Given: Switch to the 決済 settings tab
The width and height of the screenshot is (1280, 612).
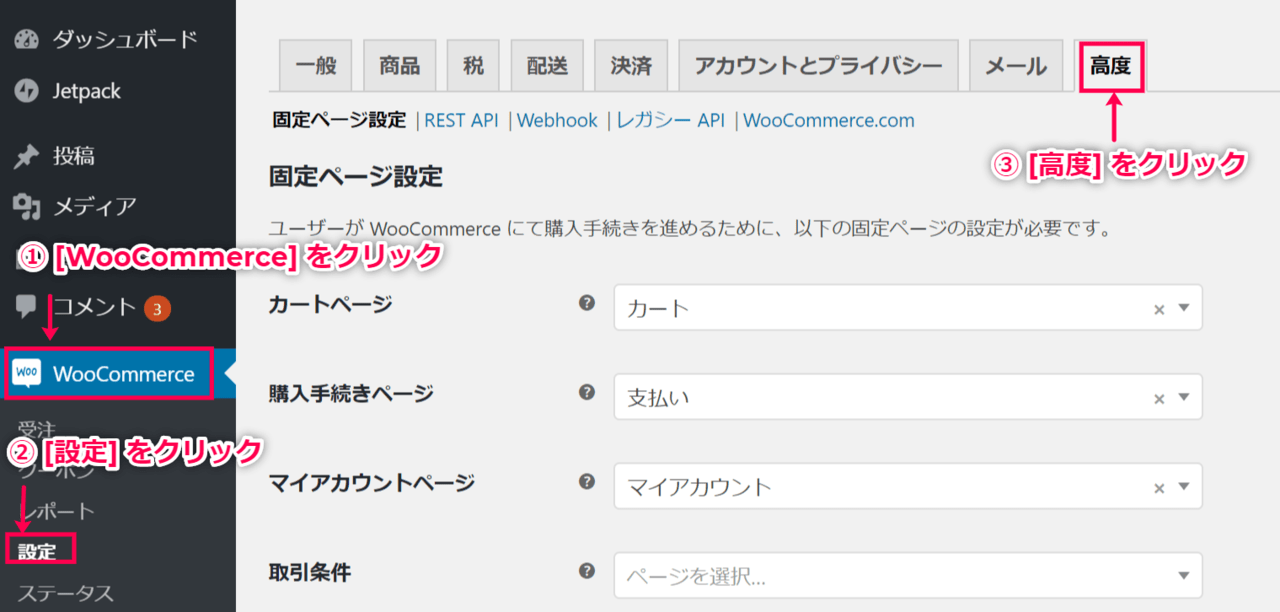Looking at the screenshot, I should pos(632,66).
